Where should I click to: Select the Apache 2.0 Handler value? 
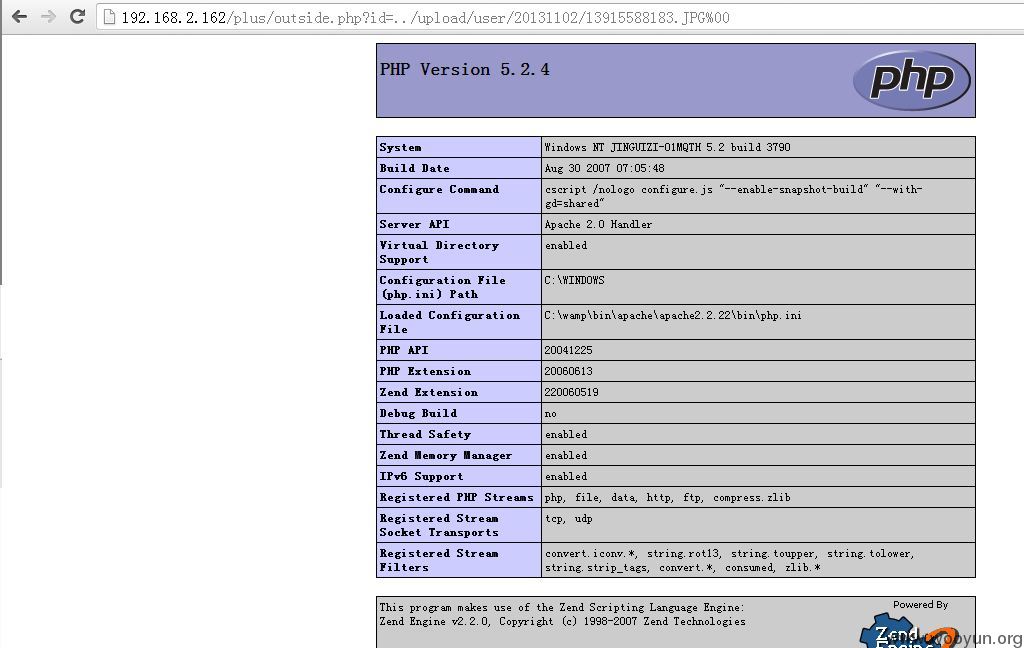pos(598,224)
